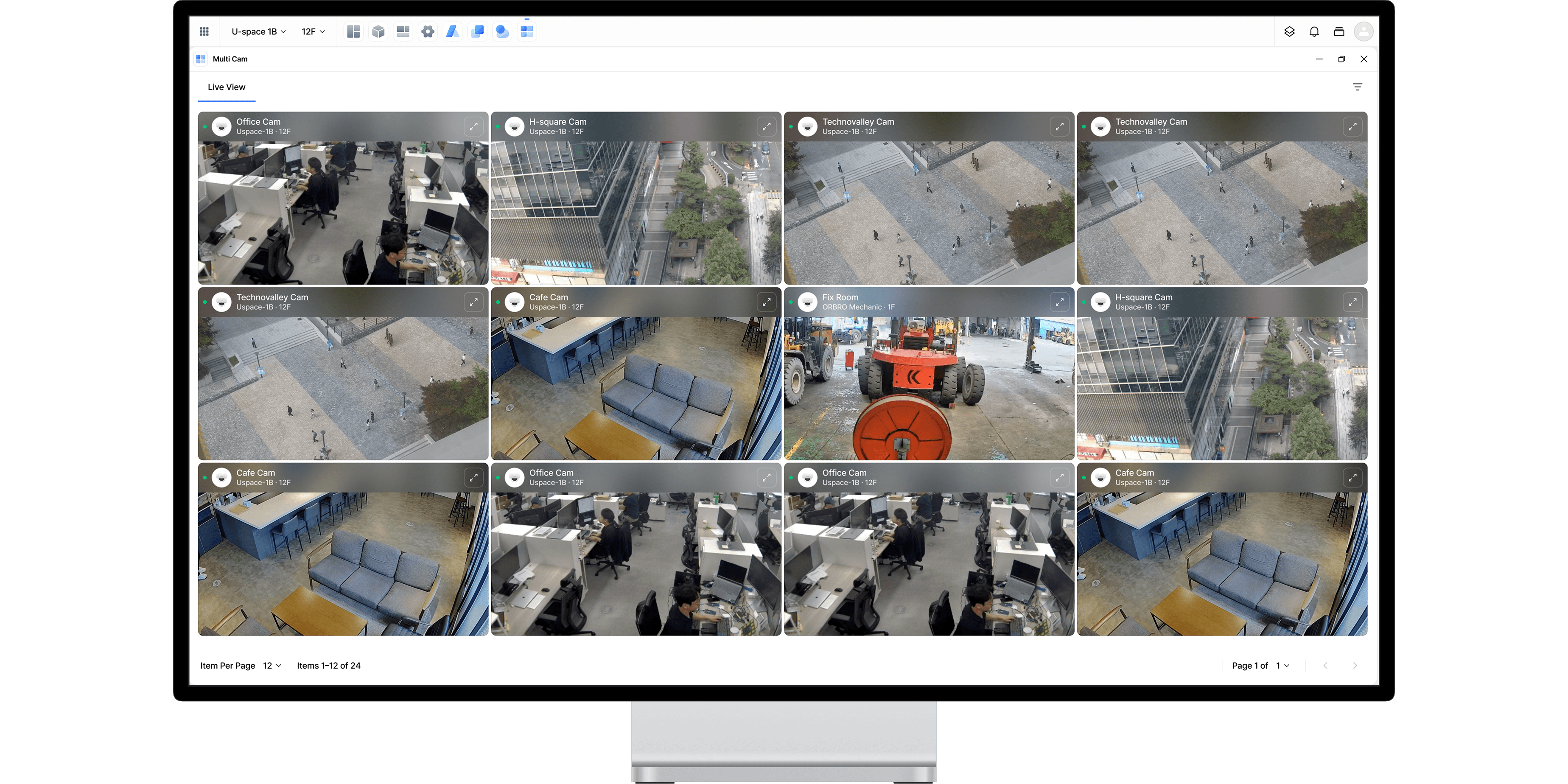Open the app grid launcher icon
Viewport: 1568px width, 784px height.
tap(204, 32)
